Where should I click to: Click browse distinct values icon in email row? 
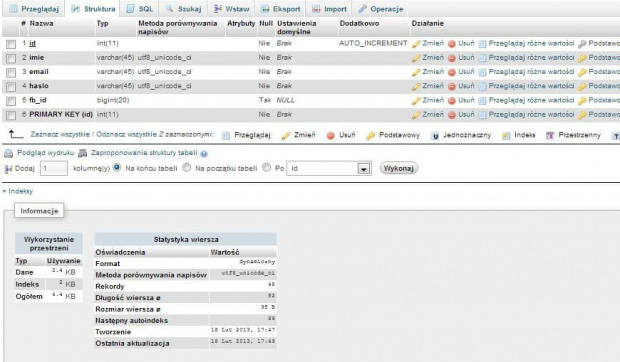482,72
